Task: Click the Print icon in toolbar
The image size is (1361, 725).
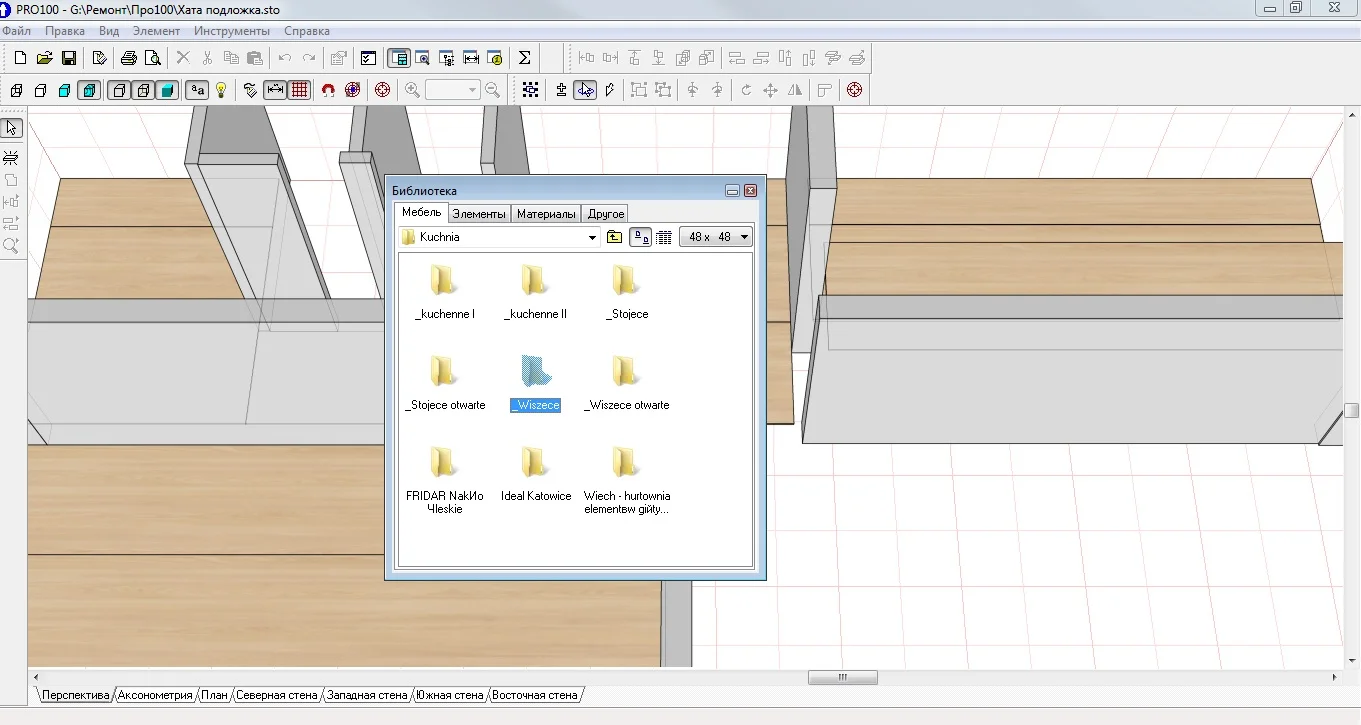Action: (x=129, y=58)
